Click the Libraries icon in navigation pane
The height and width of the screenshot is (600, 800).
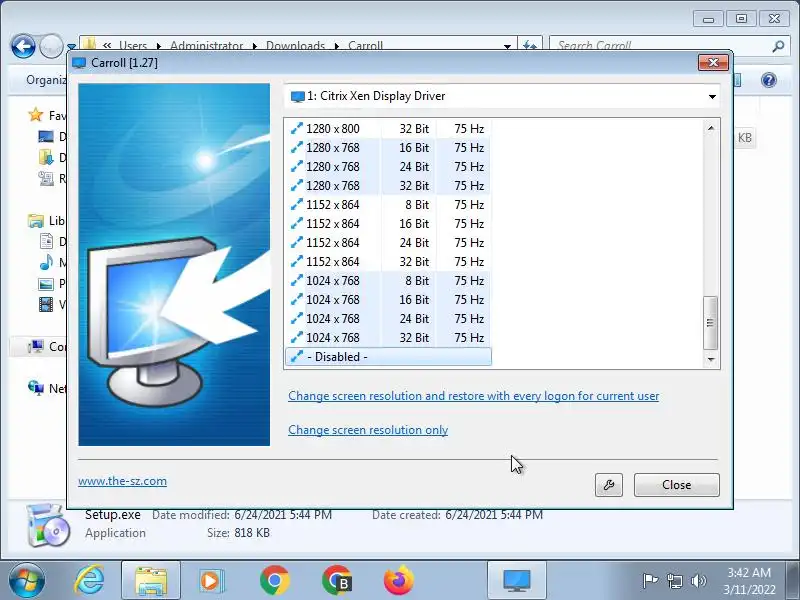point(36,221)
